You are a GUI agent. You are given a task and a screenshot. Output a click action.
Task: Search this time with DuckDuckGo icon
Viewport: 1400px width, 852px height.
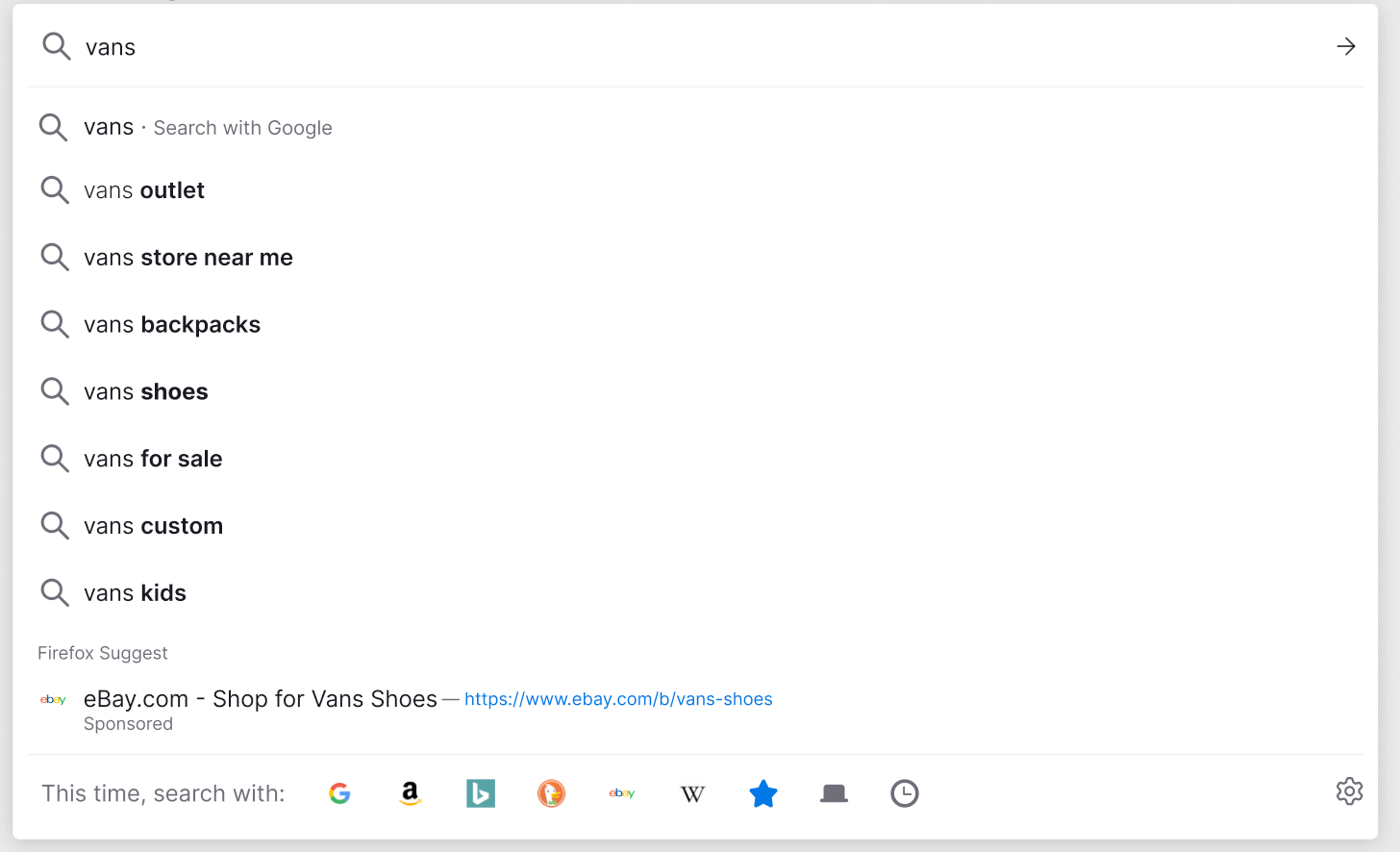pyautogui.click(x=551, y=793)
